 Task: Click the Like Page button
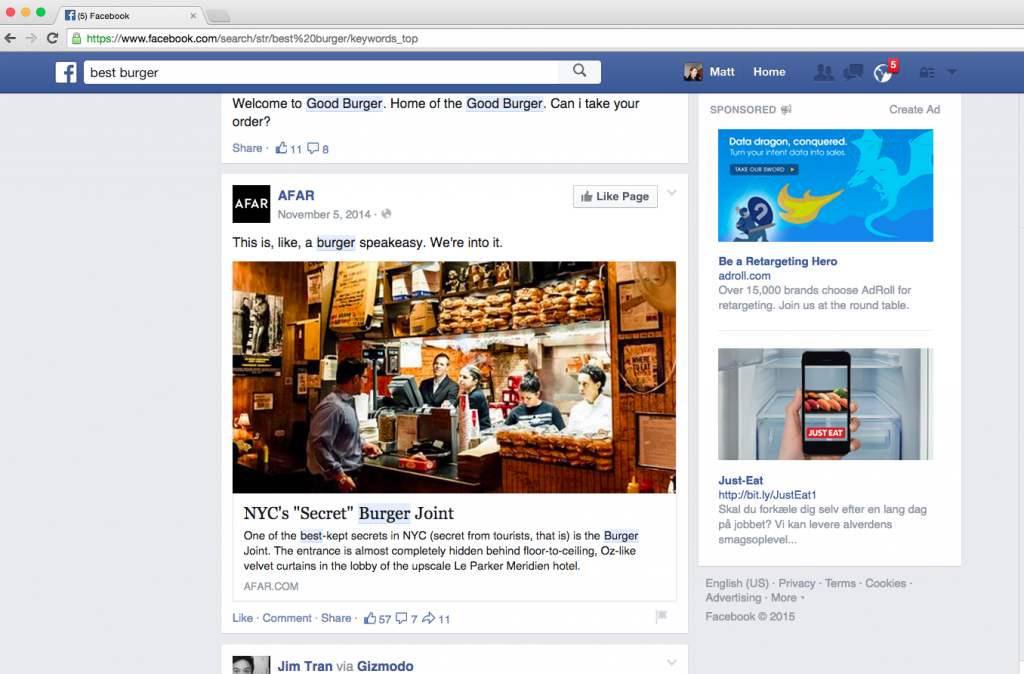(615, 197)
